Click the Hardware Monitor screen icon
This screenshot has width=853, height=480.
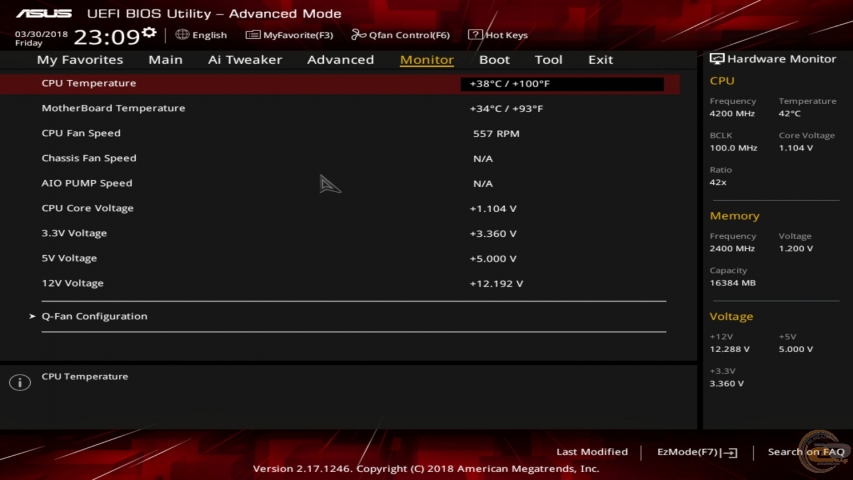717,59
